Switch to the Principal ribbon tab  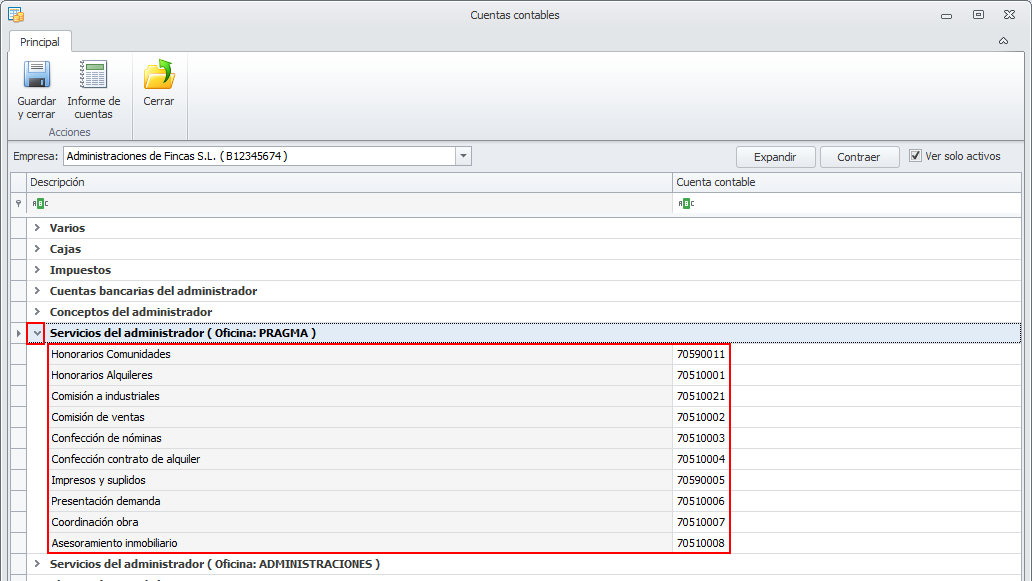[39, 41]
